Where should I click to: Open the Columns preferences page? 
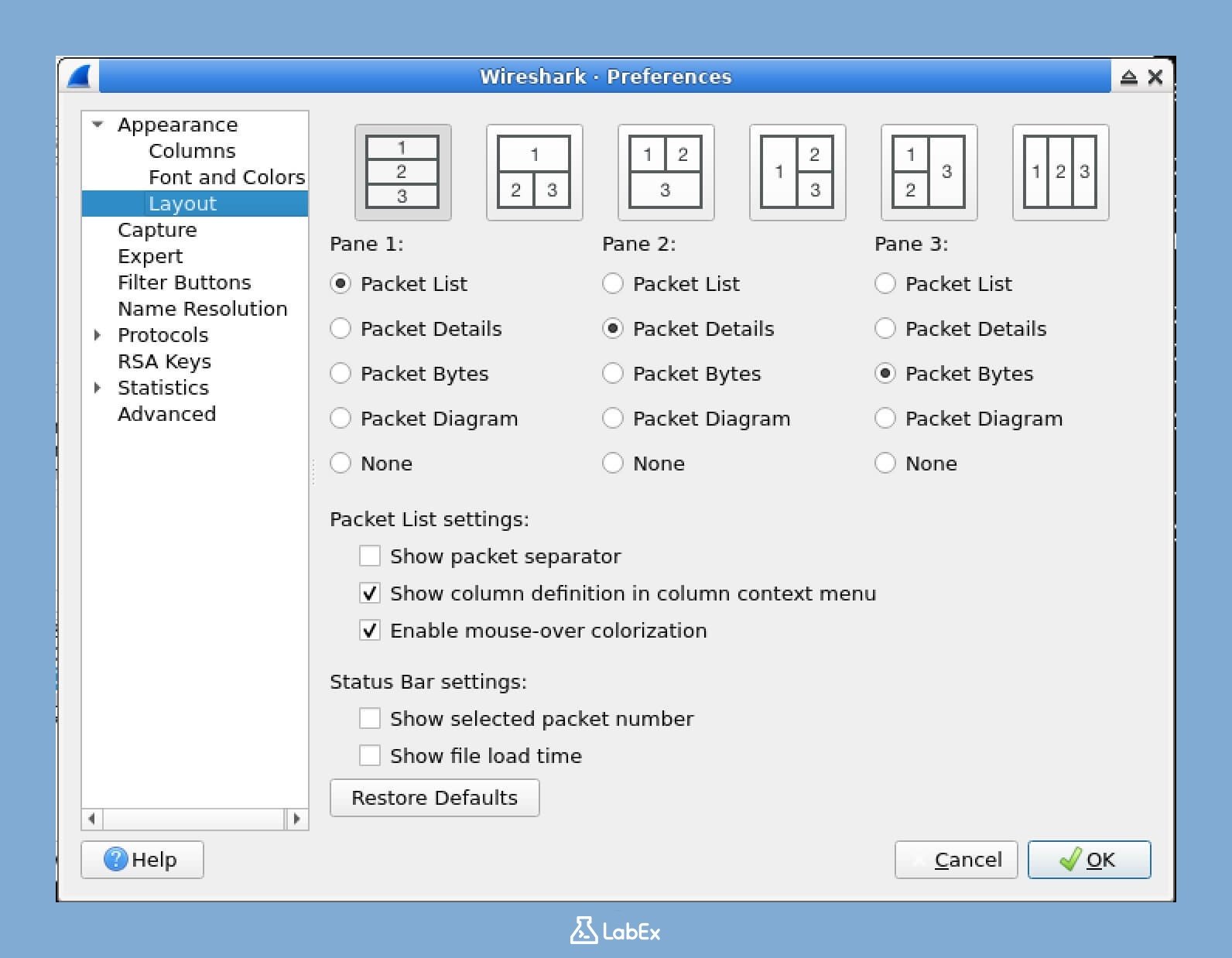[x=192, y=151]
